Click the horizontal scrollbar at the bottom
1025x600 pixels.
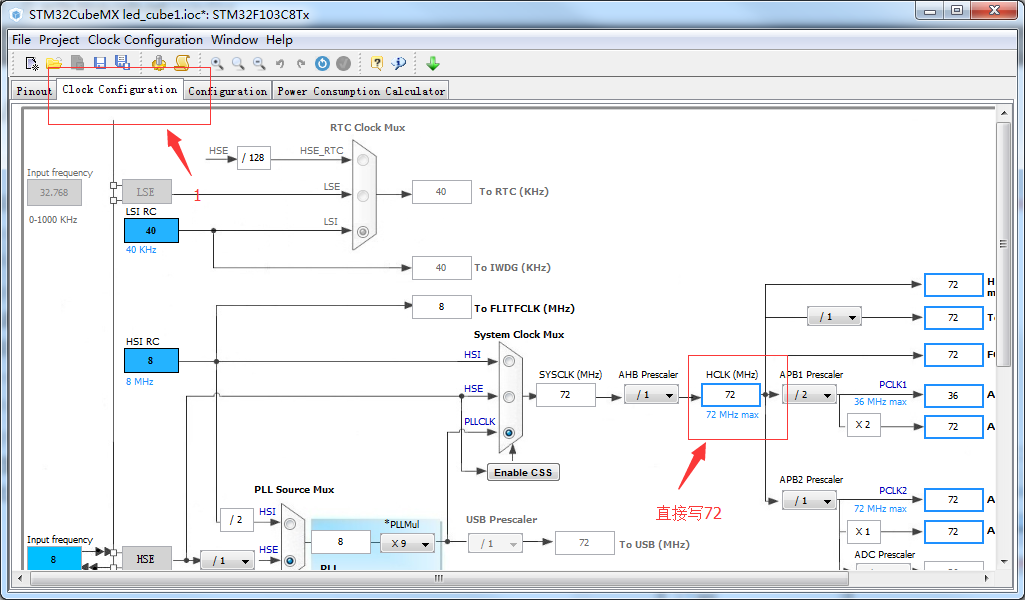pyautogui.click(x=436, y=578)
